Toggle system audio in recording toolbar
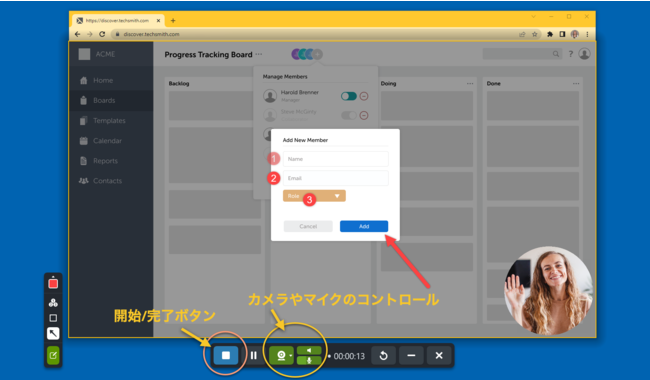 pyautogui.click(x=309, y=351)
